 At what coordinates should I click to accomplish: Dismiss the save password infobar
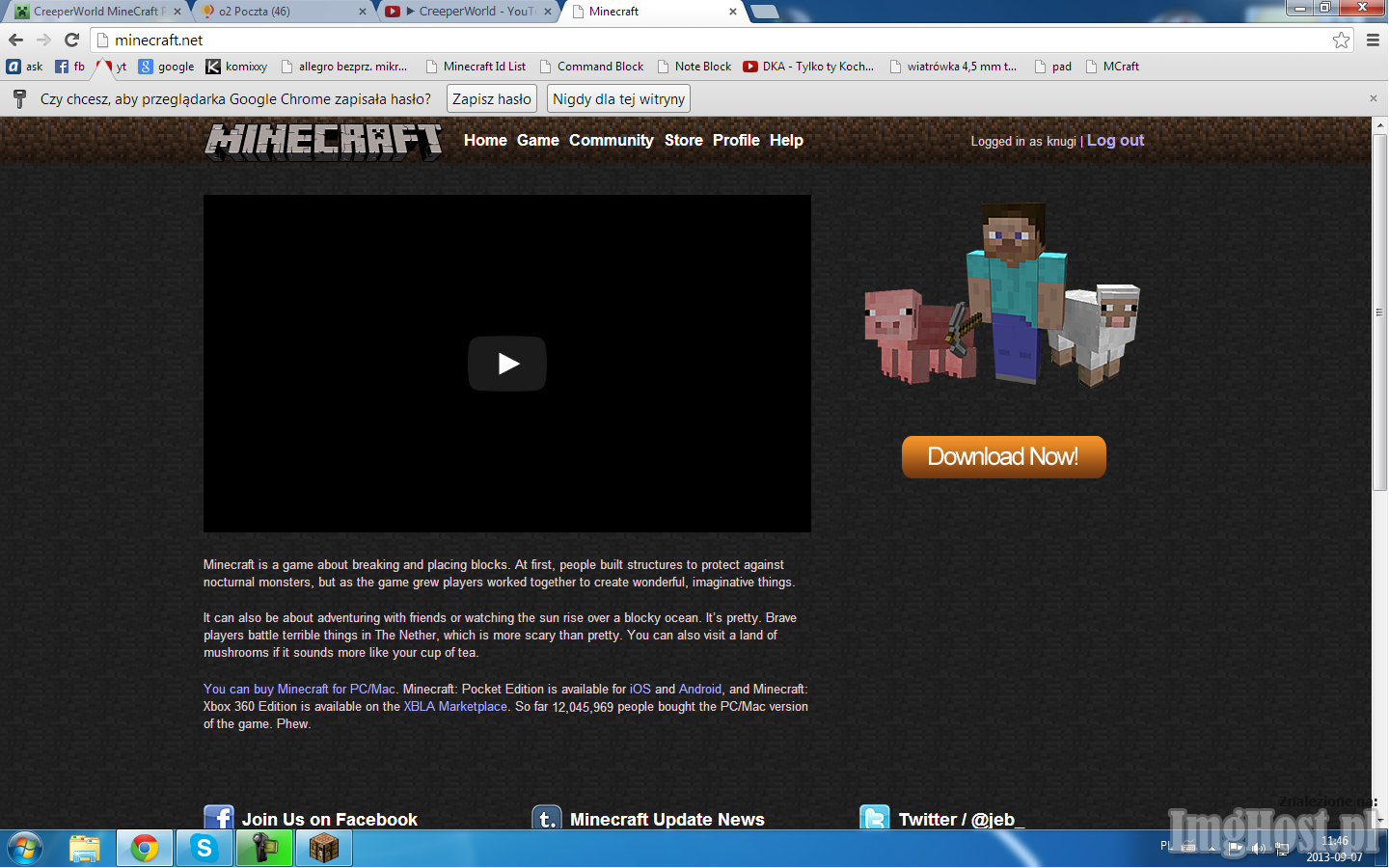(1374, 98)
